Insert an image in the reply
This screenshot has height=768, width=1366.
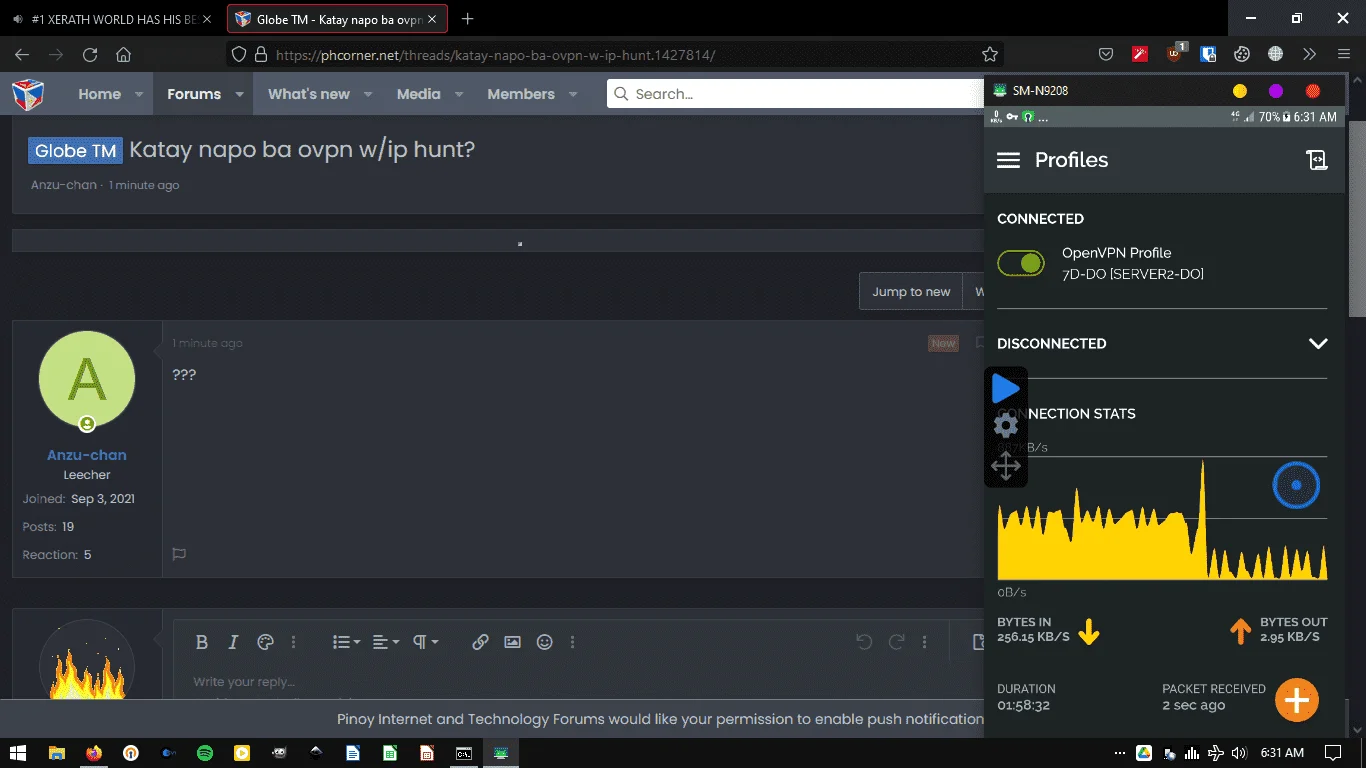512,642
